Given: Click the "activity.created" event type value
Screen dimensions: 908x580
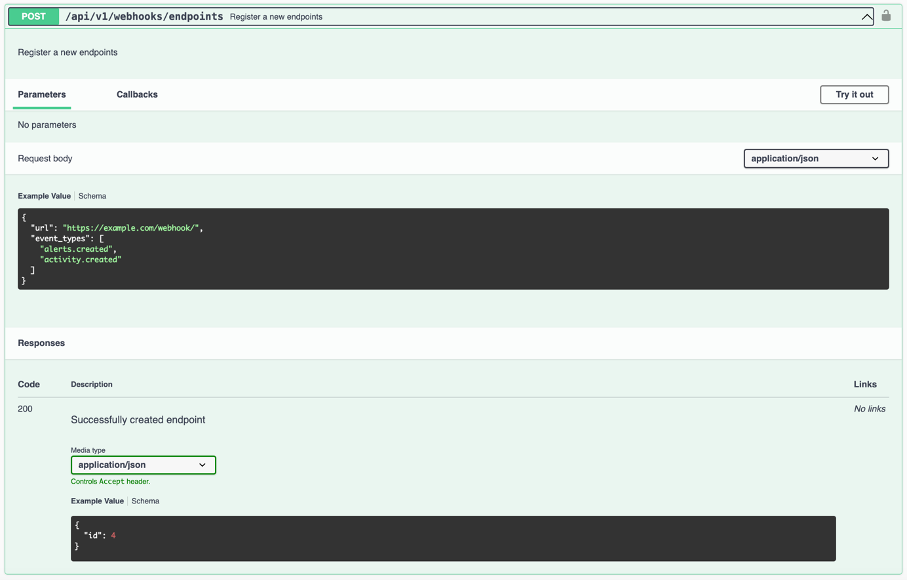Looking at the screenshot, I should (80, 259).
